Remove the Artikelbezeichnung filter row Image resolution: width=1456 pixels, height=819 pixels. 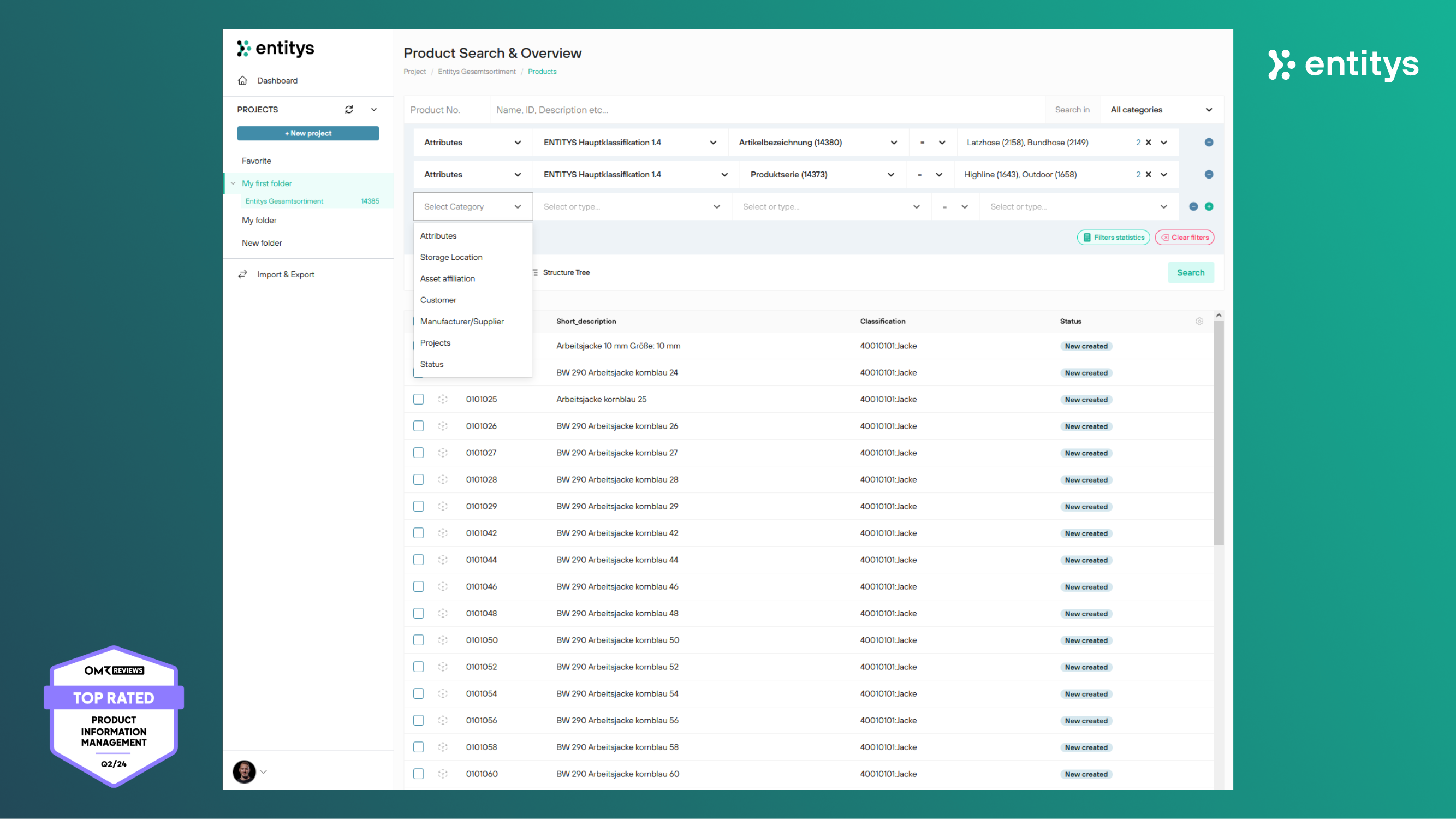(1209, 143)
